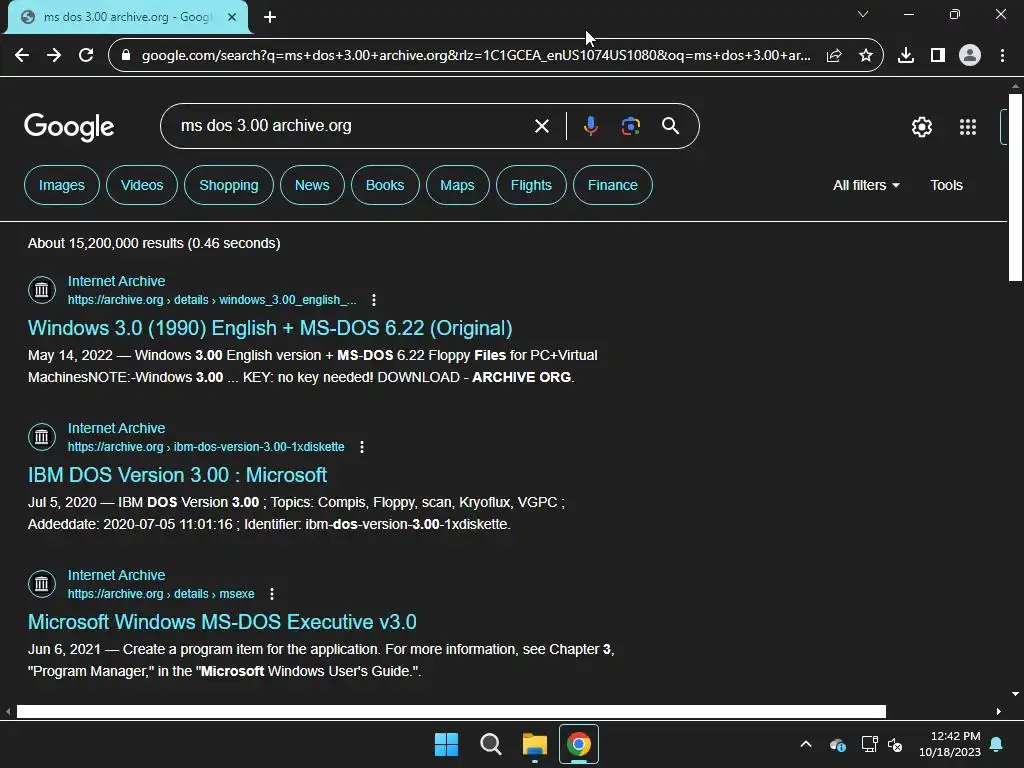Screen dimensions: 1024x768
Task: Reload the current page
Action: point(86,56)
